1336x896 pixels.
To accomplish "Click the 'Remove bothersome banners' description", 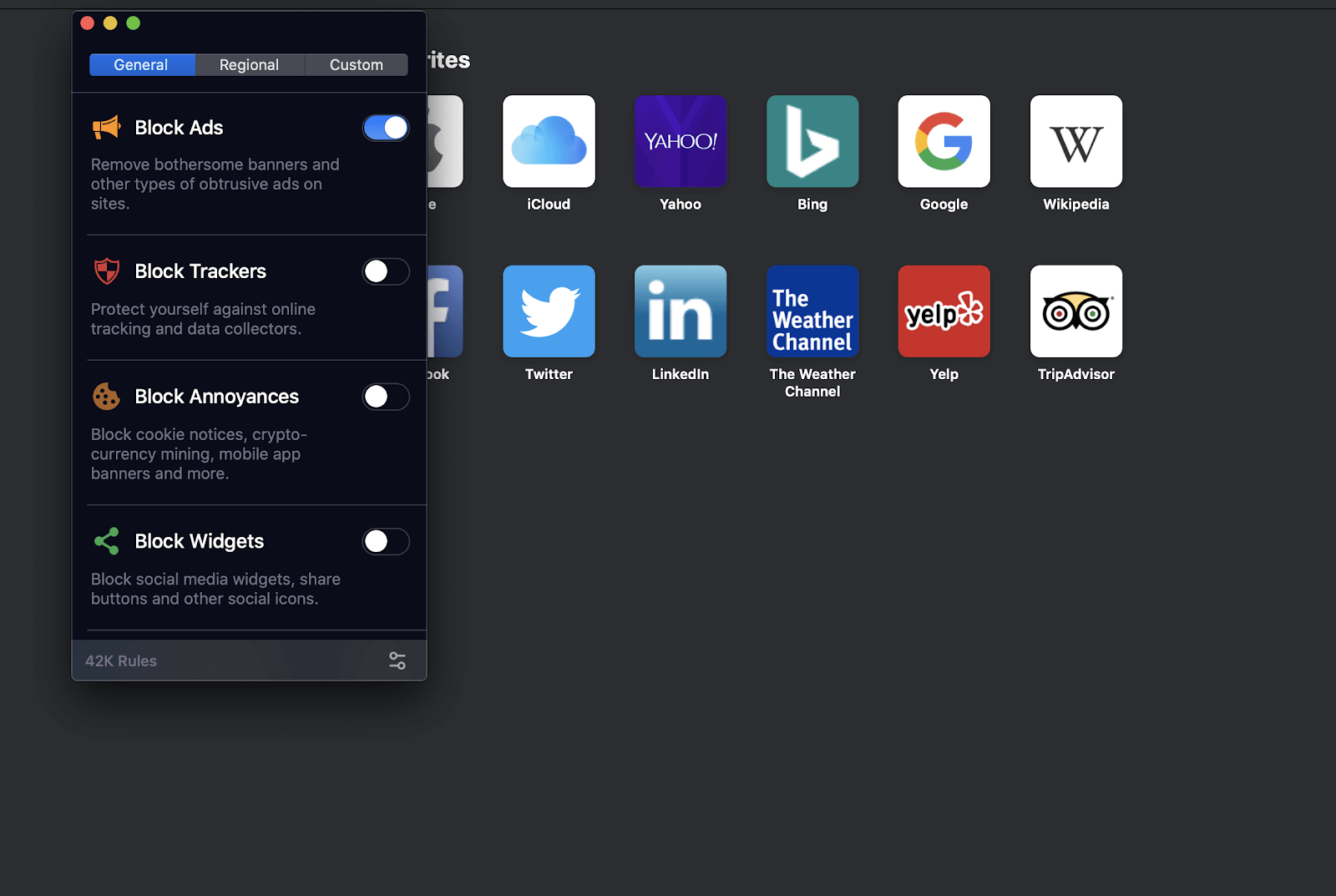I will [x=215, y=184].
